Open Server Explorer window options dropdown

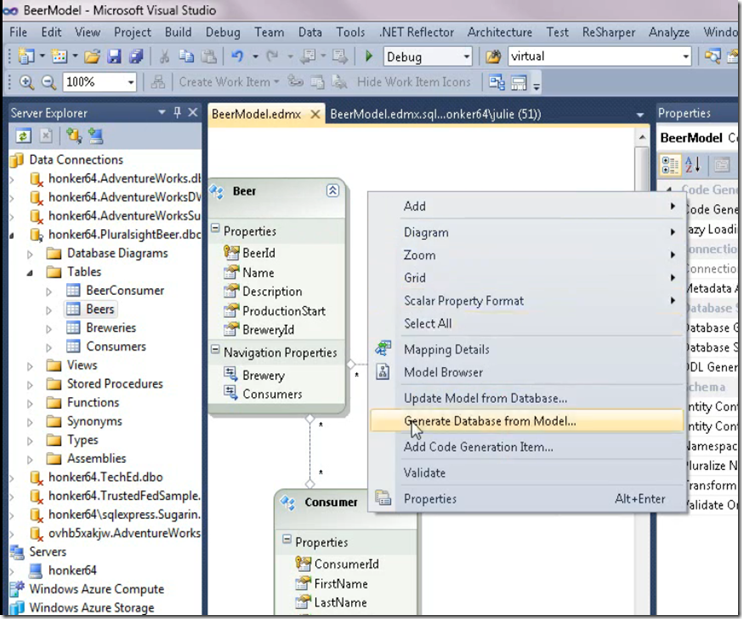point(162,112)
